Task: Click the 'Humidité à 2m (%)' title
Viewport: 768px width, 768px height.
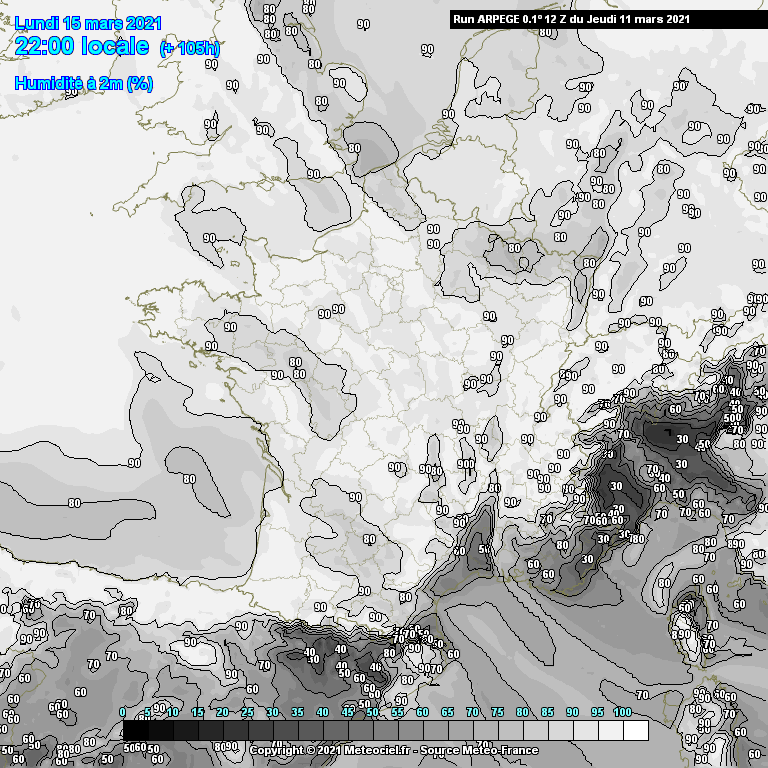Action: (84, 84)
